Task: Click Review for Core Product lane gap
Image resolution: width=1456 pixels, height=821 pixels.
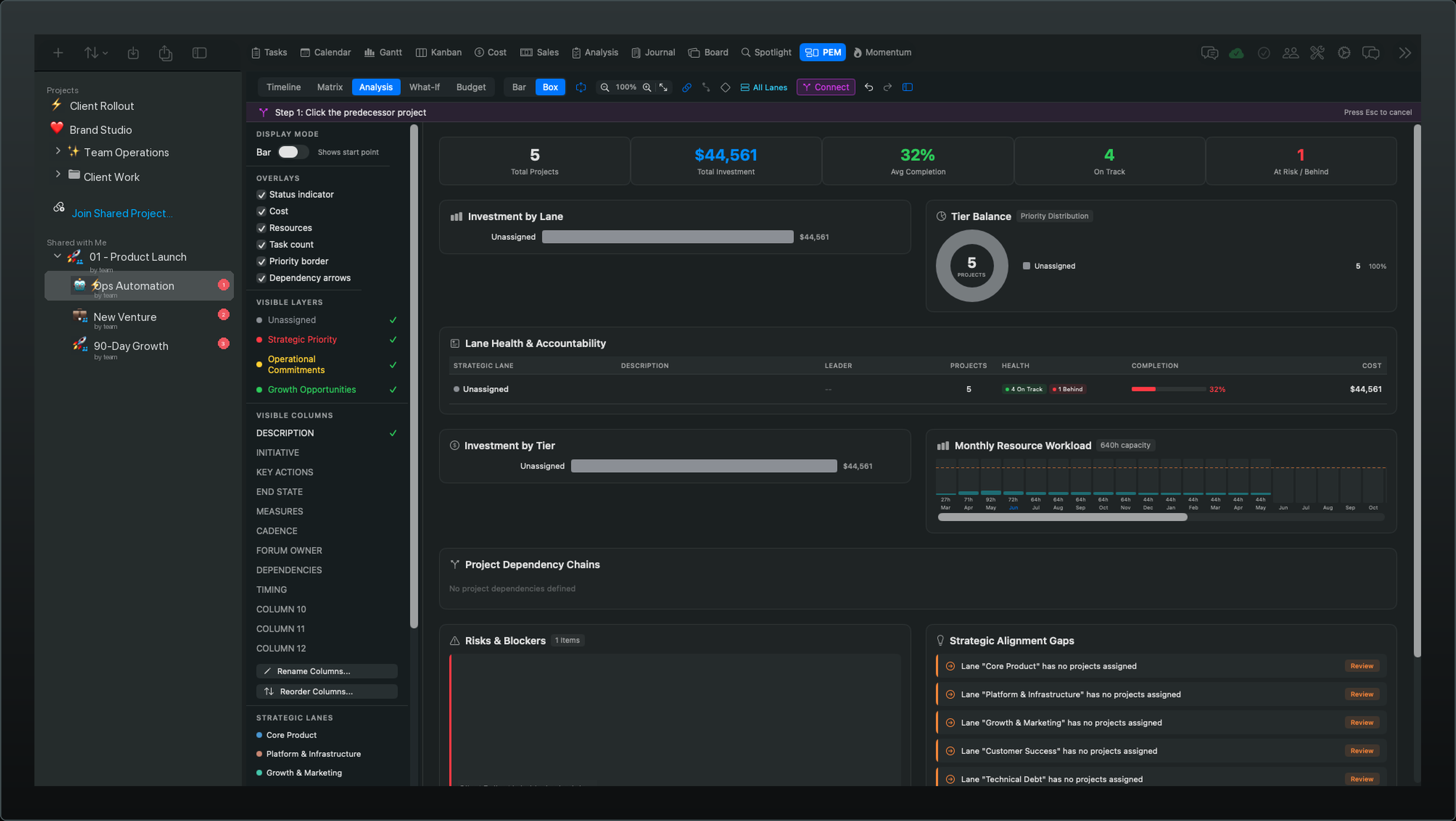Action: (1362, 666)
